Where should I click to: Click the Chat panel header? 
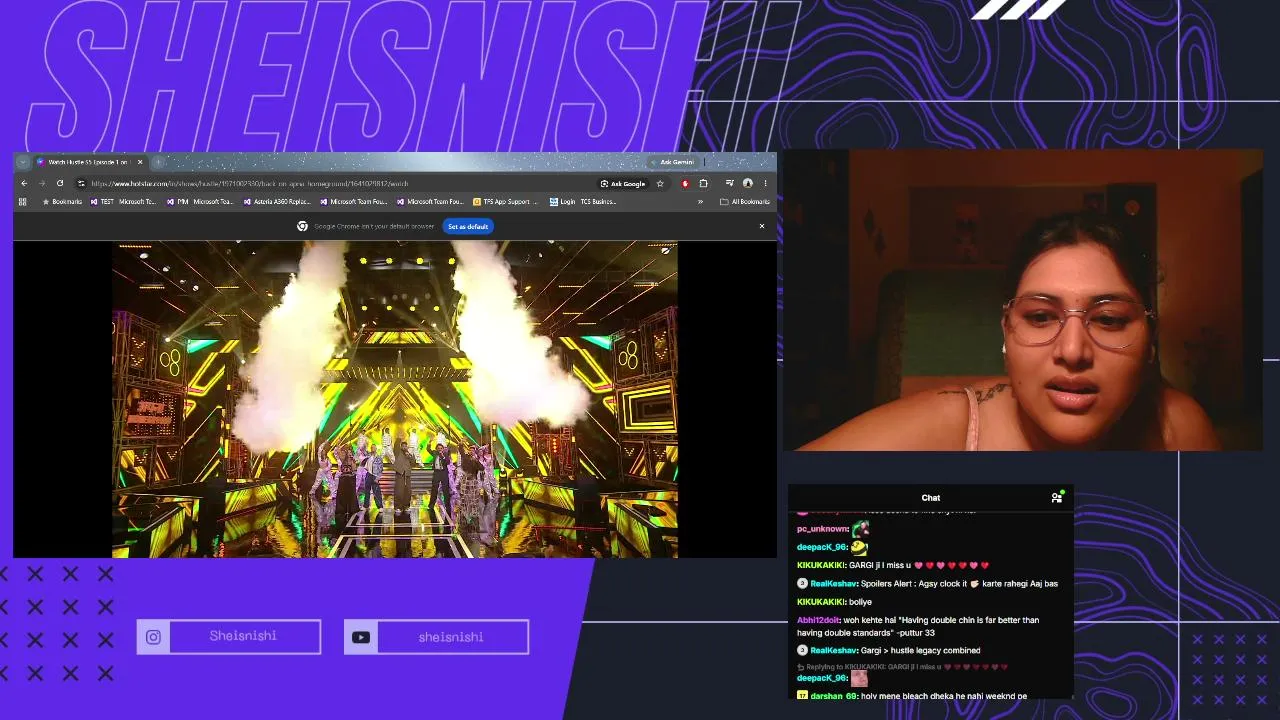click(931, 497)
